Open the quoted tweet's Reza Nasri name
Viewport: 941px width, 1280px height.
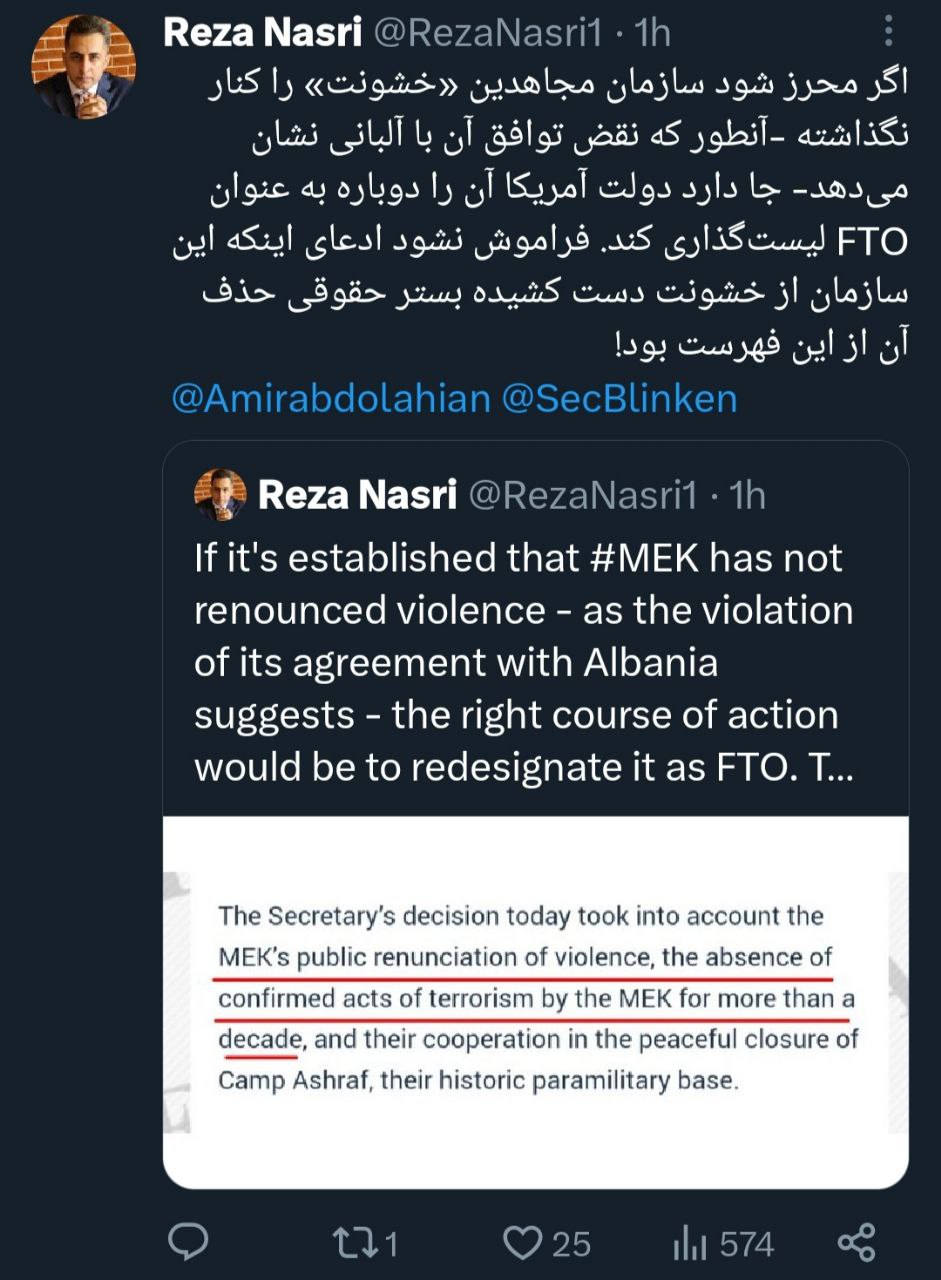357,494
